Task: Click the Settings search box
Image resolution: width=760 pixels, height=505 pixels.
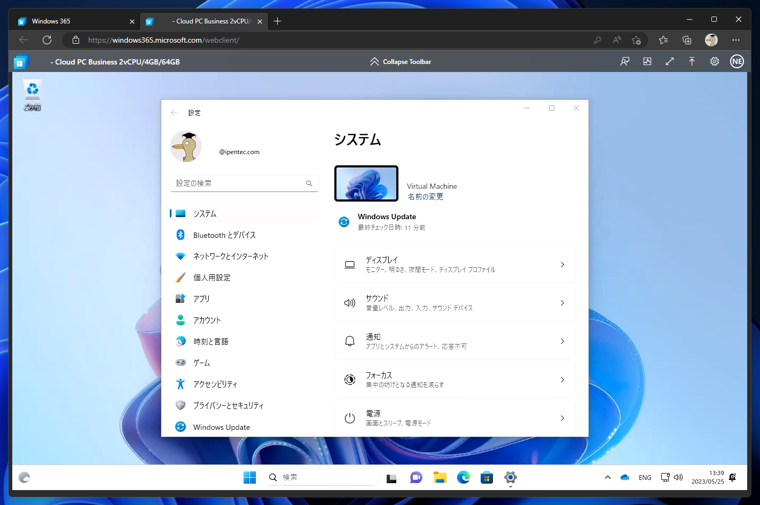Action: pyautogui.click(x=244, y=183)
